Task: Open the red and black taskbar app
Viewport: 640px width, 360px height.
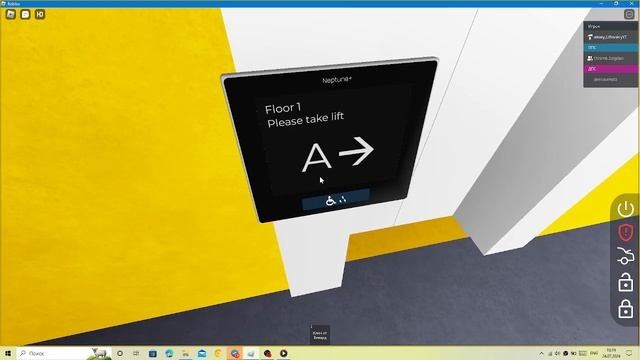Action: point(267,353)
